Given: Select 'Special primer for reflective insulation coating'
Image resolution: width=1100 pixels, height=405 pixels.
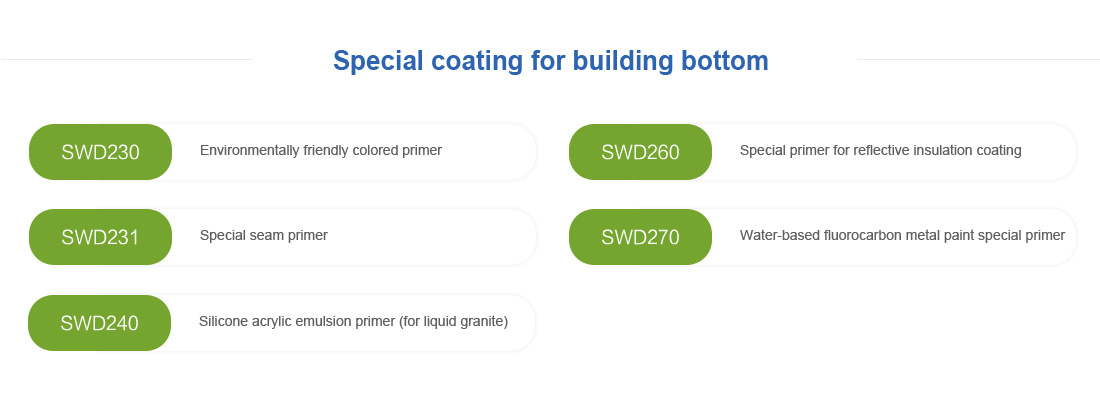Looking at the screenshot, I should [880, 150].
